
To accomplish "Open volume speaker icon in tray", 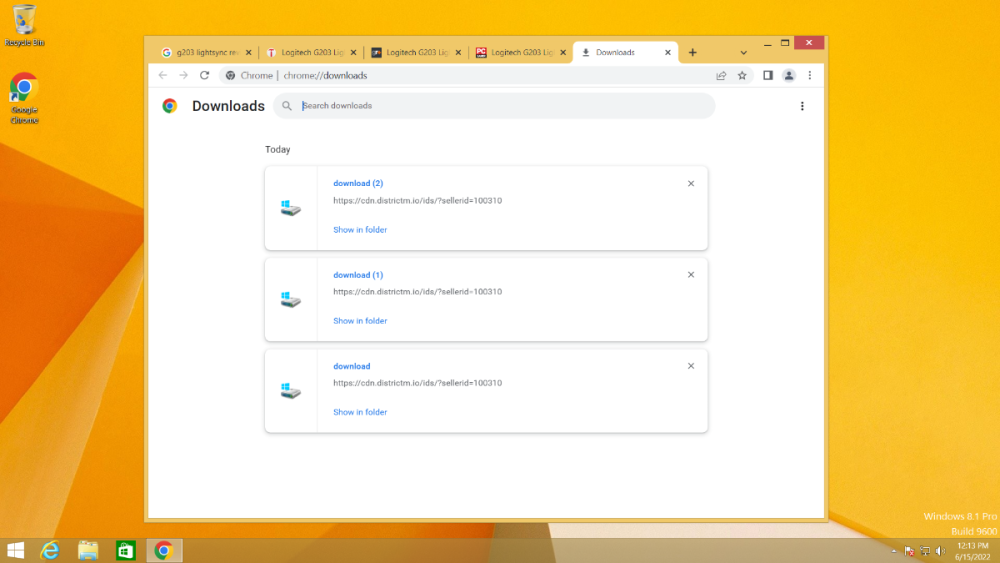I will pos(940,551).
